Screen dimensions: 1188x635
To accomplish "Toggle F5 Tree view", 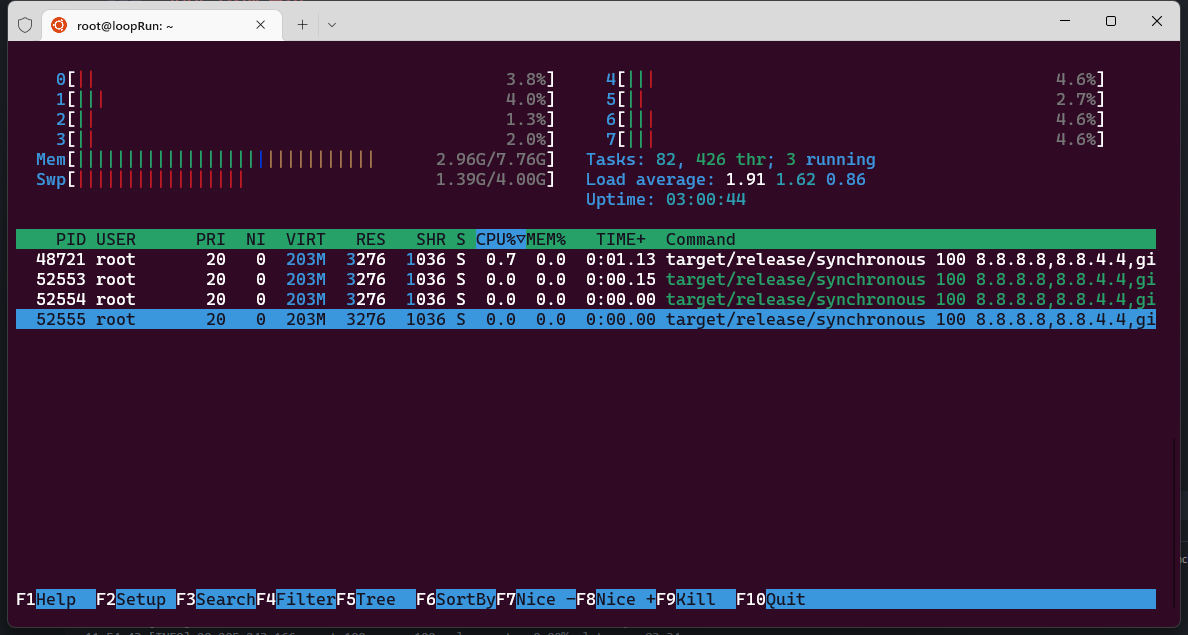I will click(x=376, y=599).
